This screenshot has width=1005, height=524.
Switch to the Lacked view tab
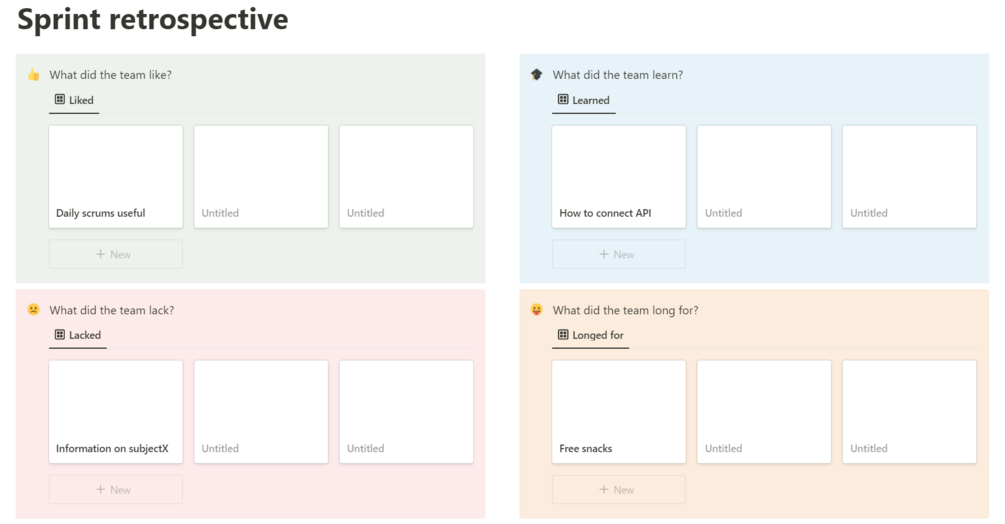tap(78, 335)
